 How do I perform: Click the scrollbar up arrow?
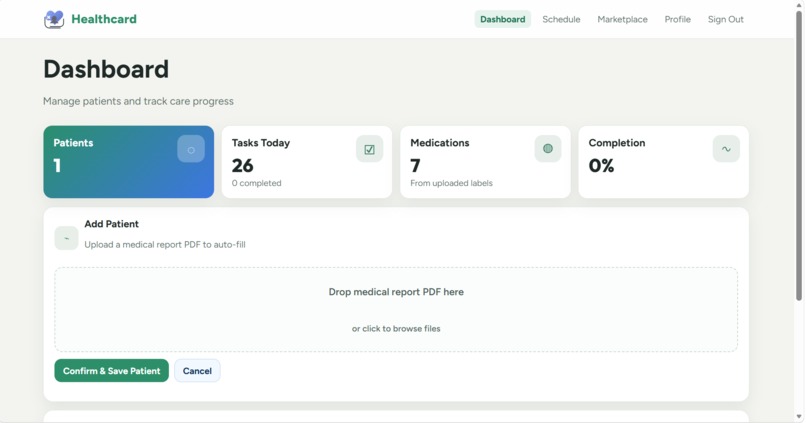(x=799, y=4)
